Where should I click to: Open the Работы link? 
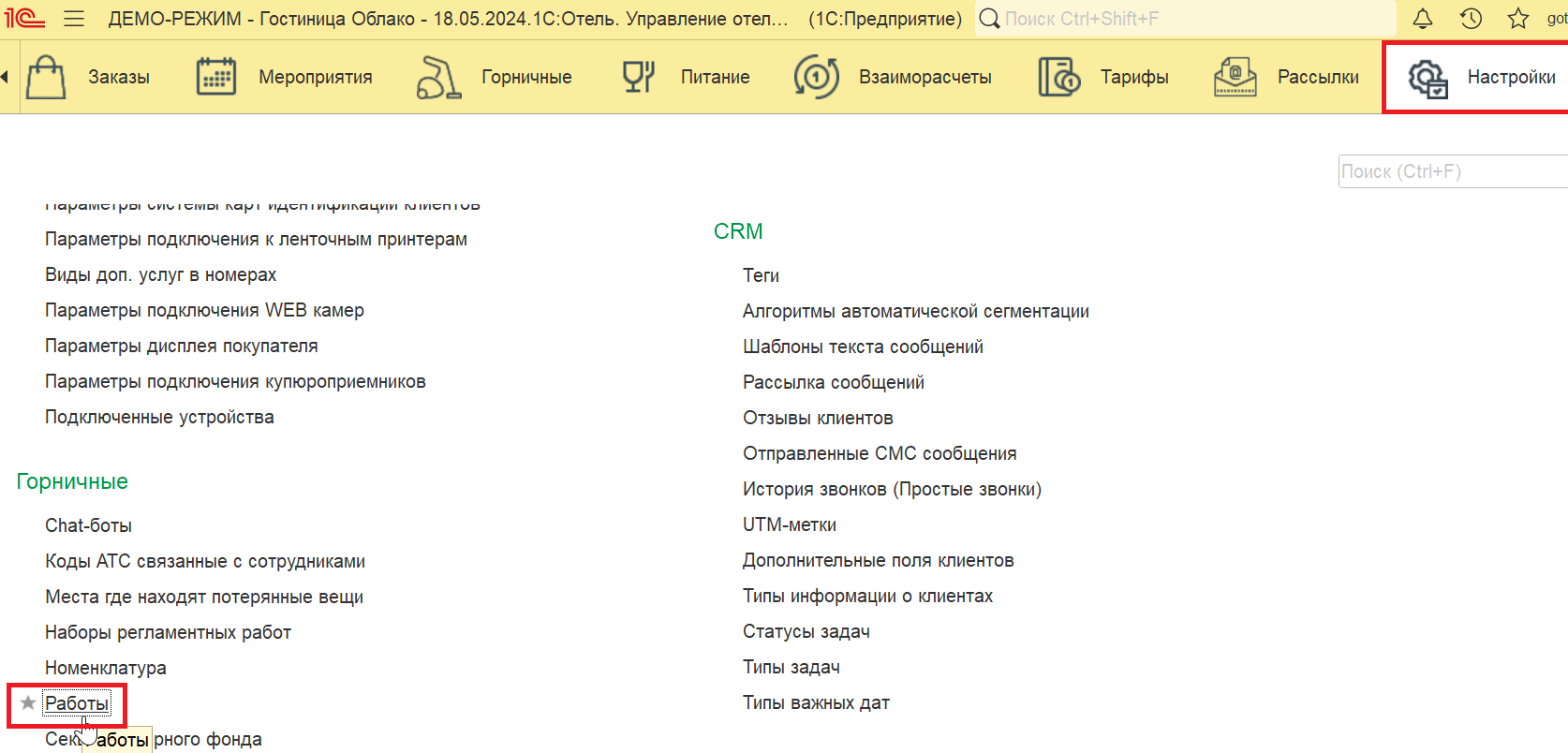click(x=77, y=703)
